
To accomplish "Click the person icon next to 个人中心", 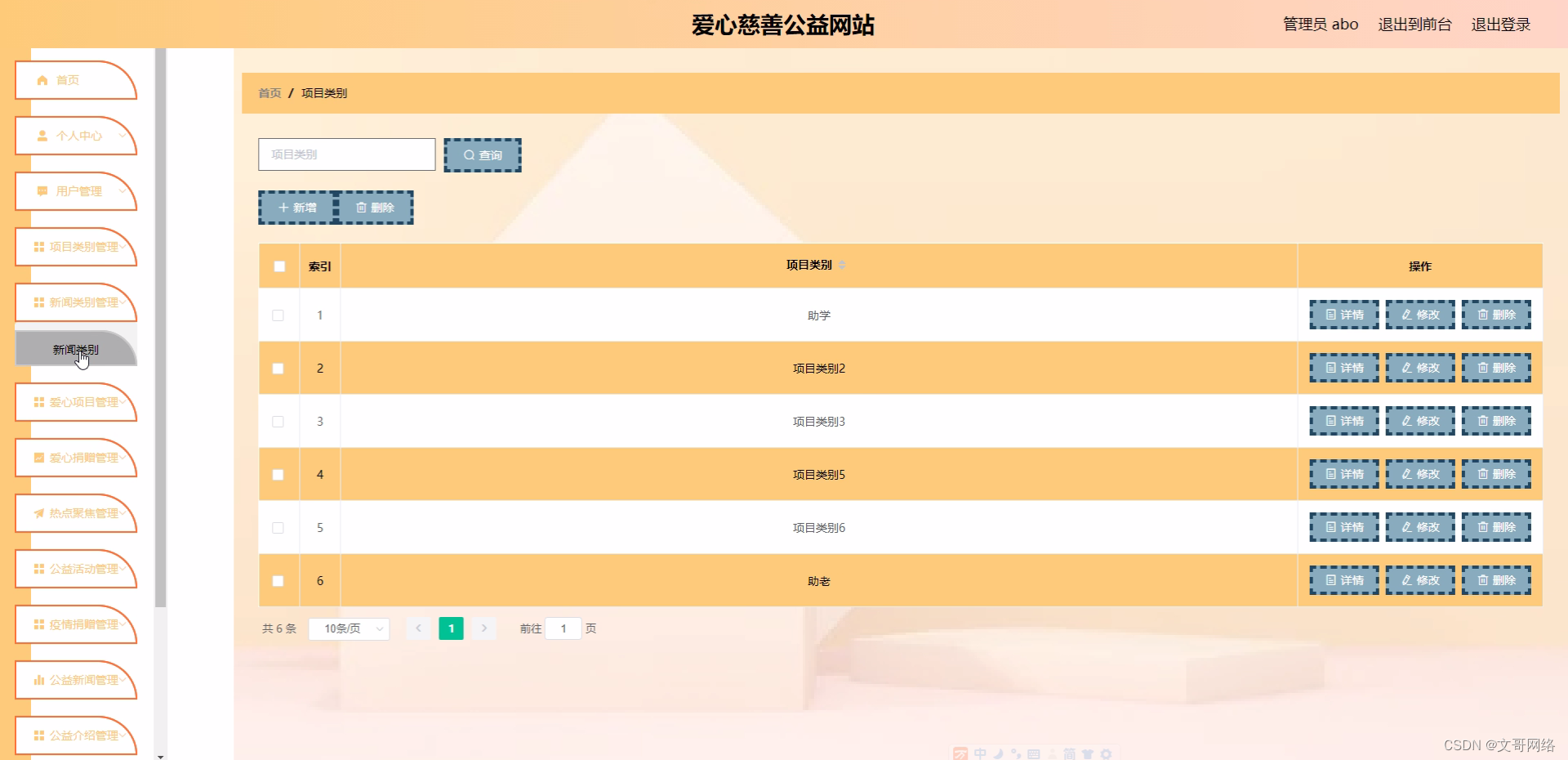I will click(42, 136).
